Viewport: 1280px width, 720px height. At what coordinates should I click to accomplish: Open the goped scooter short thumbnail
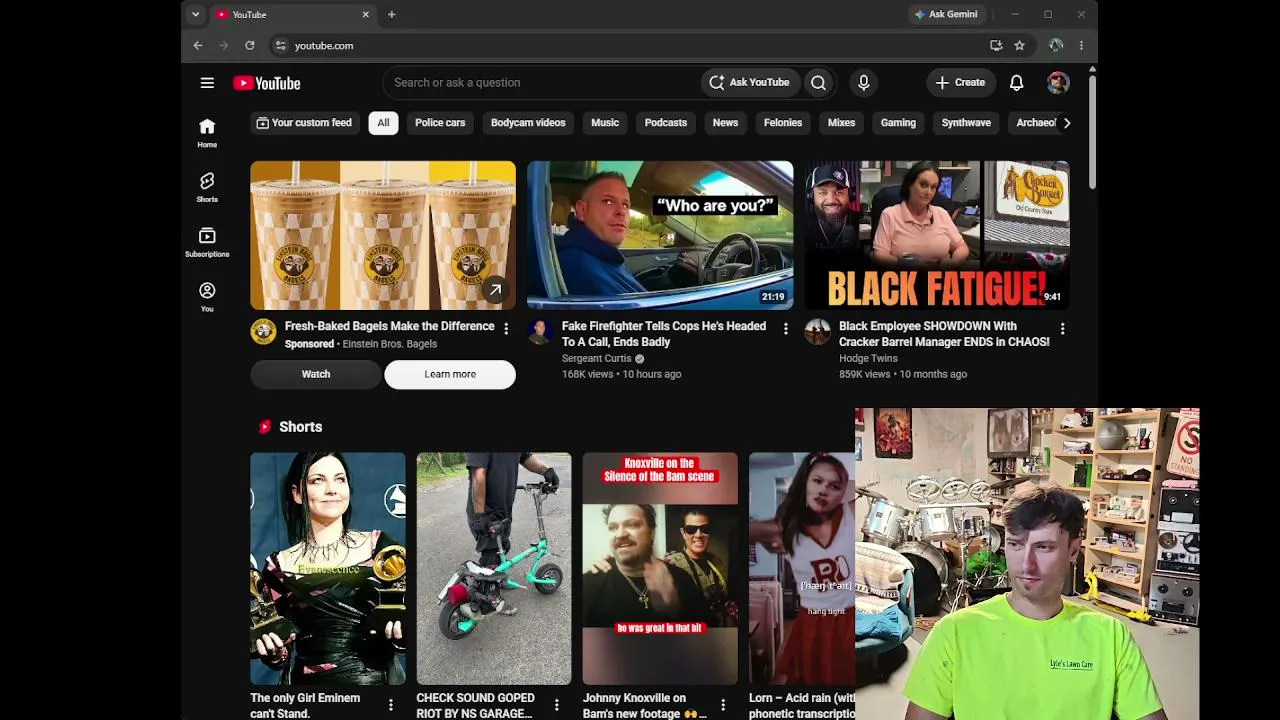[x=494, y=568]
